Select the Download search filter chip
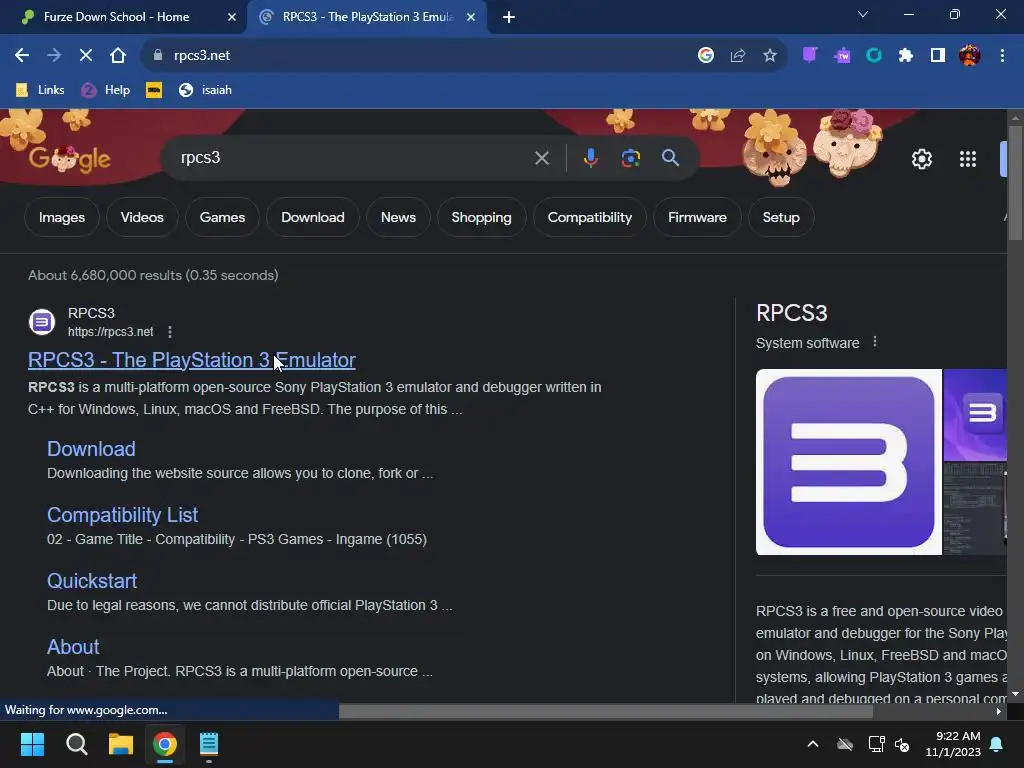 click(313, 217)
